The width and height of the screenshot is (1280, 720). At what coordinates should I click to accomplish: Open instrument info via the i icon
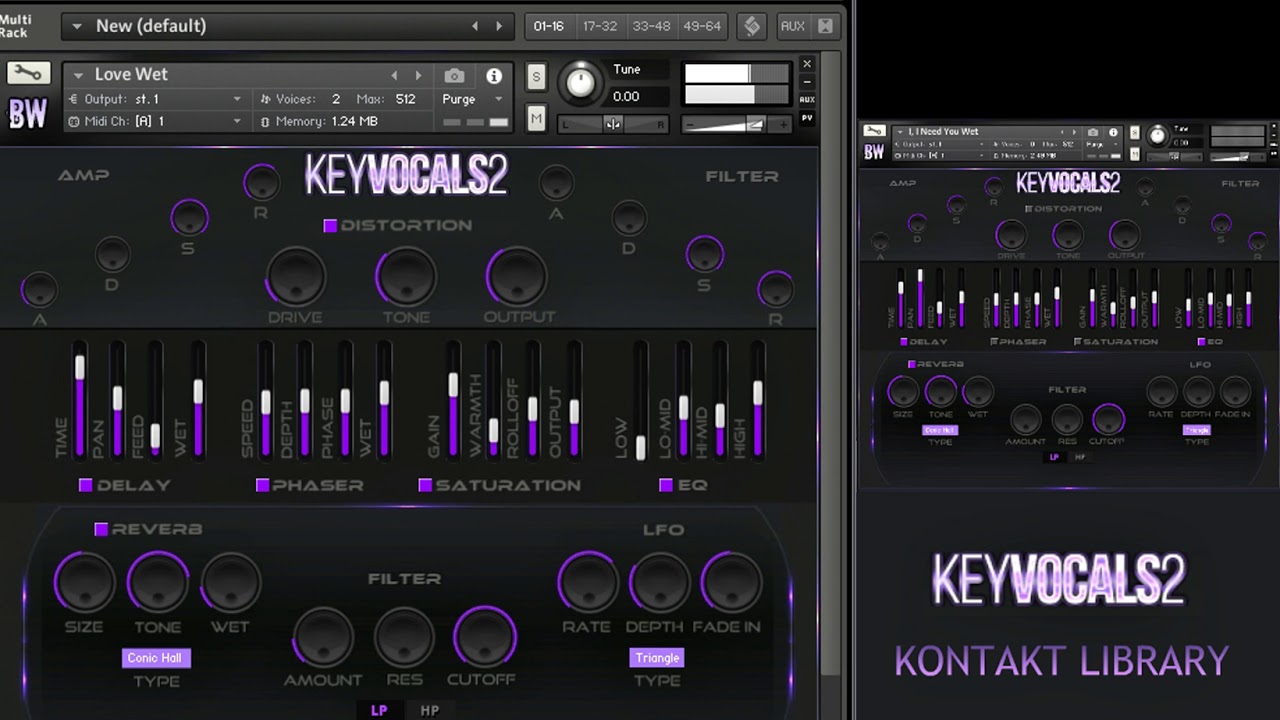point(492,76)
